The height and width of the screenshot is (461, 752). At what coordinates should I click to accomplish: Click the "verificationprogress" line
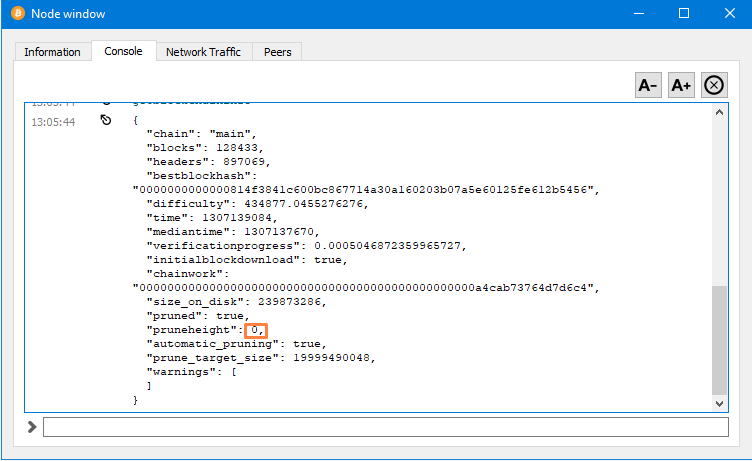[x=306, y=246]
